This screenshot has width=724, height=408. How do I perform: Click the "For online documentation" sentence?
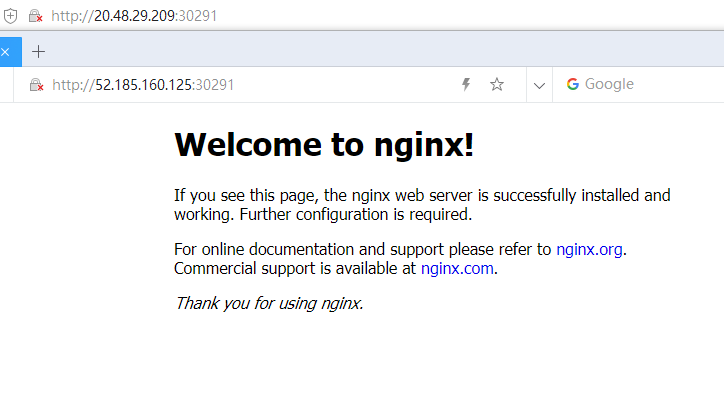pyautogui.click(x=363, y=249)
